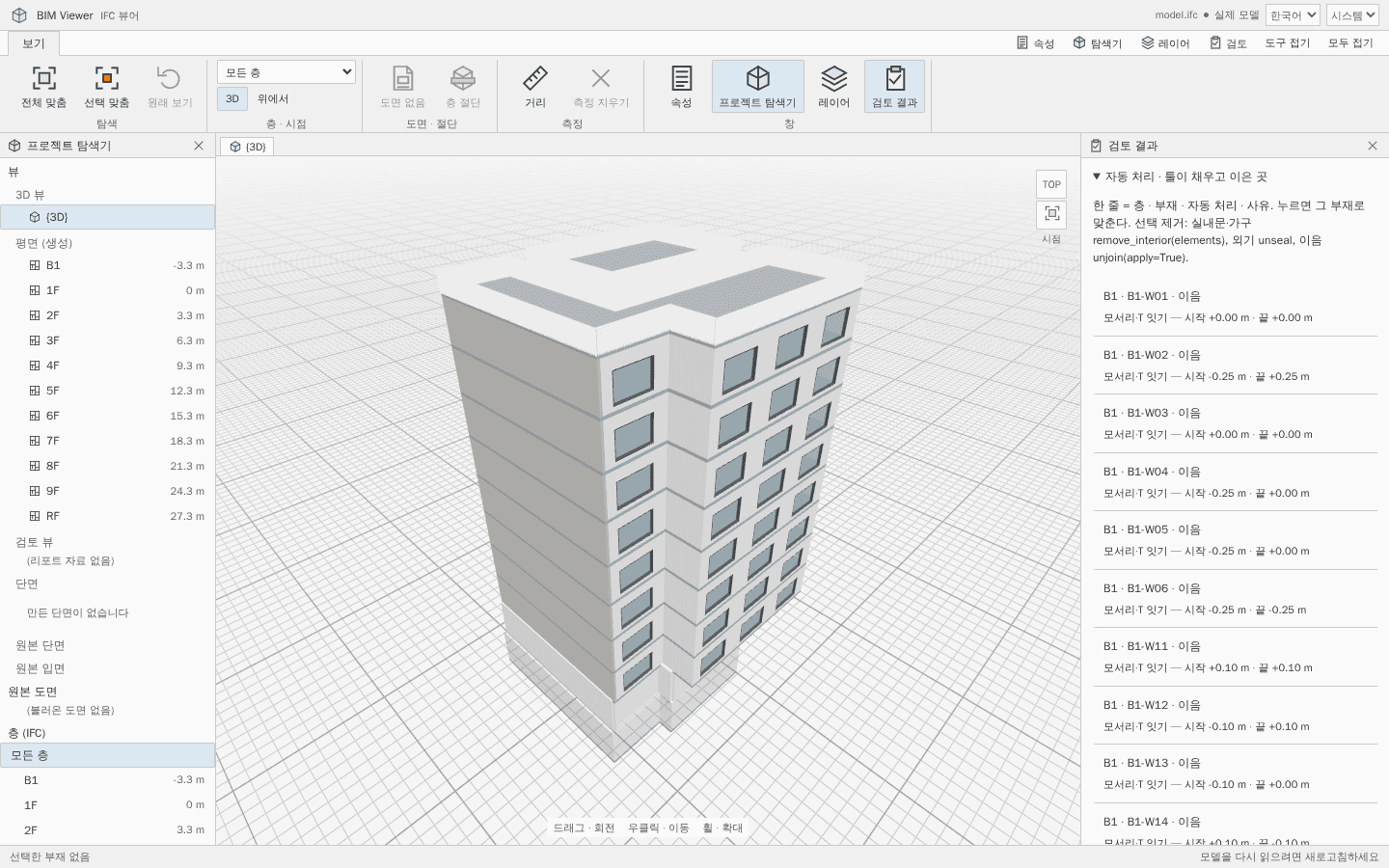1389x868 pixels.
Task: Close the 프로젝트 탐색기 panel
Action: pos(199,146)
